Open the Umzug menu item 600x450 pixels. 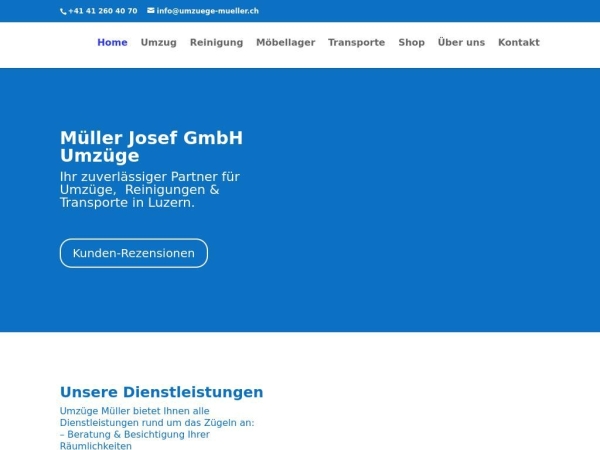tap(158, 43)
